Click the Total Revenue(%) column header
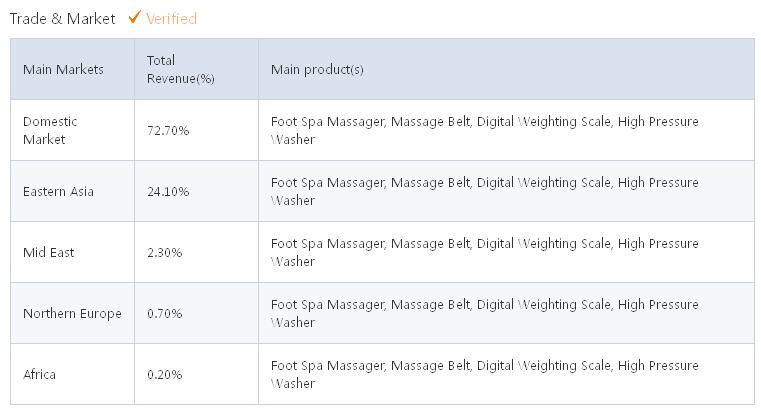 point(181,69)
